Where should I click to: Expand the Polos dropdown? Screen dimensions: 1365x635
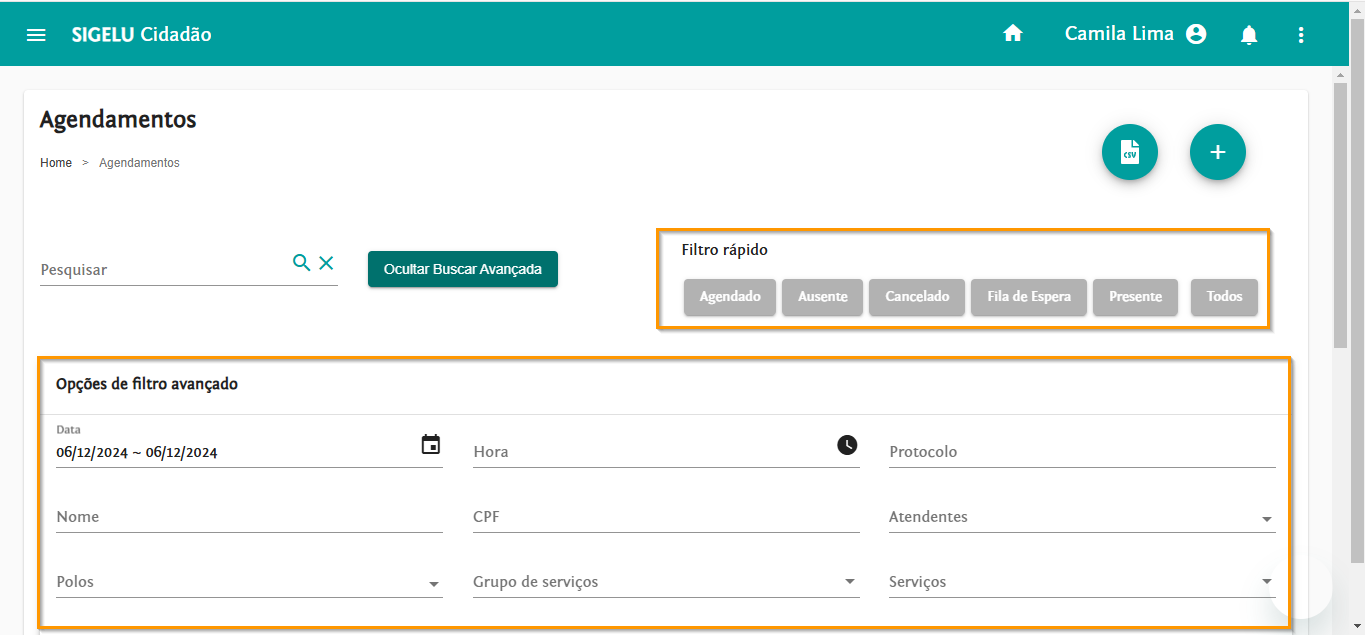433,584
